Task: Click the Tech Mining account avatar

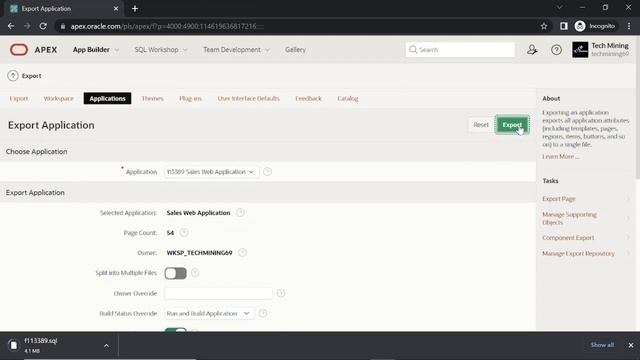Action: coord(580,50)
